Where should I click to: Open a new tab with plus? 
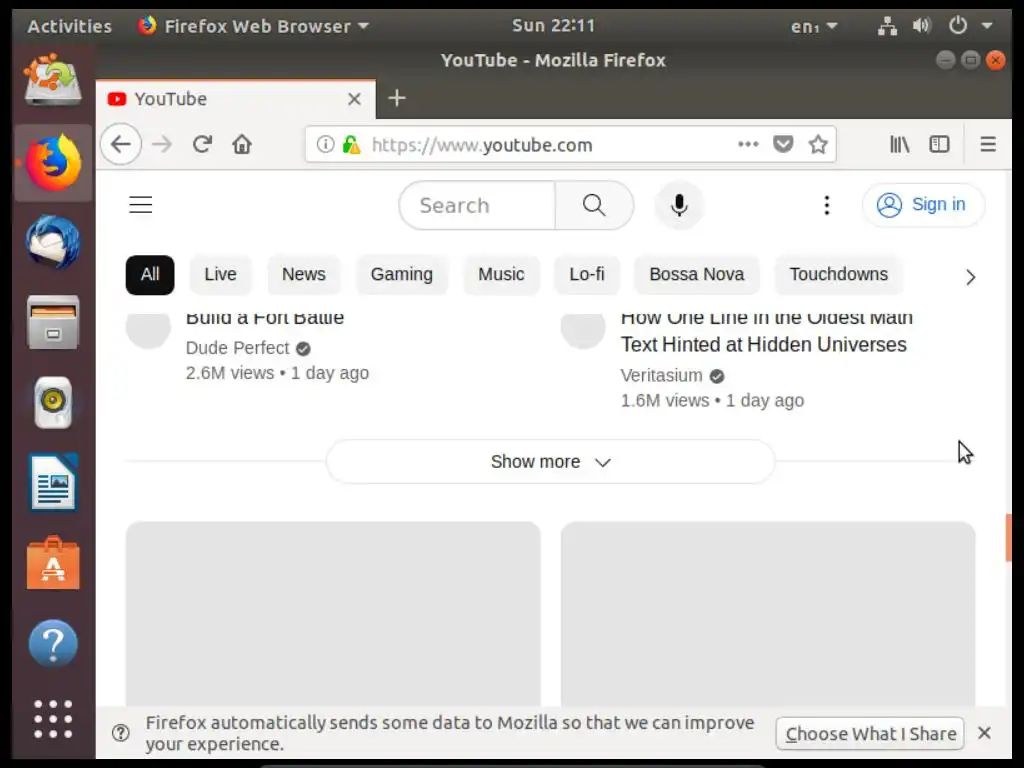click(397, 99)
